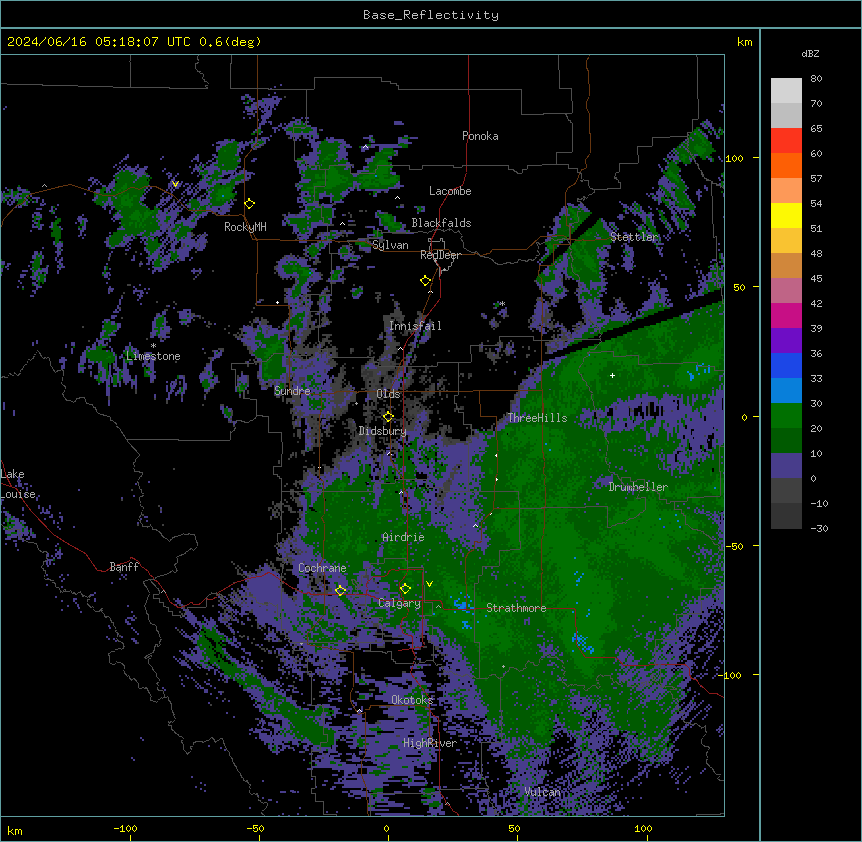Select the Calgary city label

[399, 603]
